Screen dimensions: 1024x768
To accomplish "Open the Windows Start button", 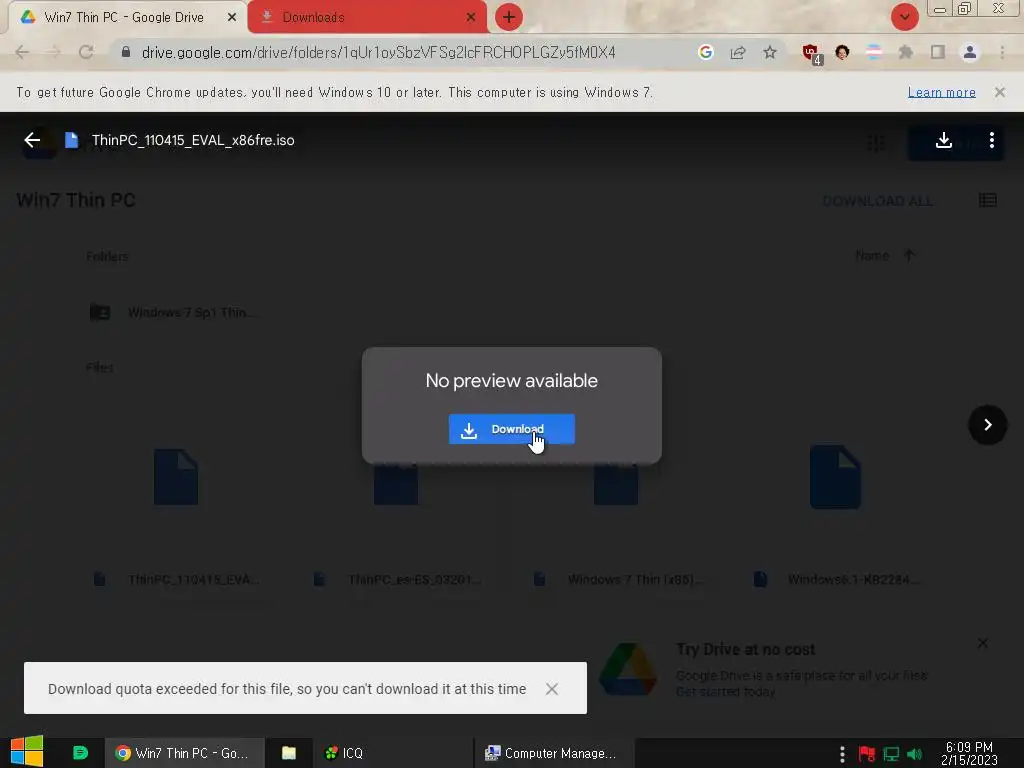I will click(27, 752).
